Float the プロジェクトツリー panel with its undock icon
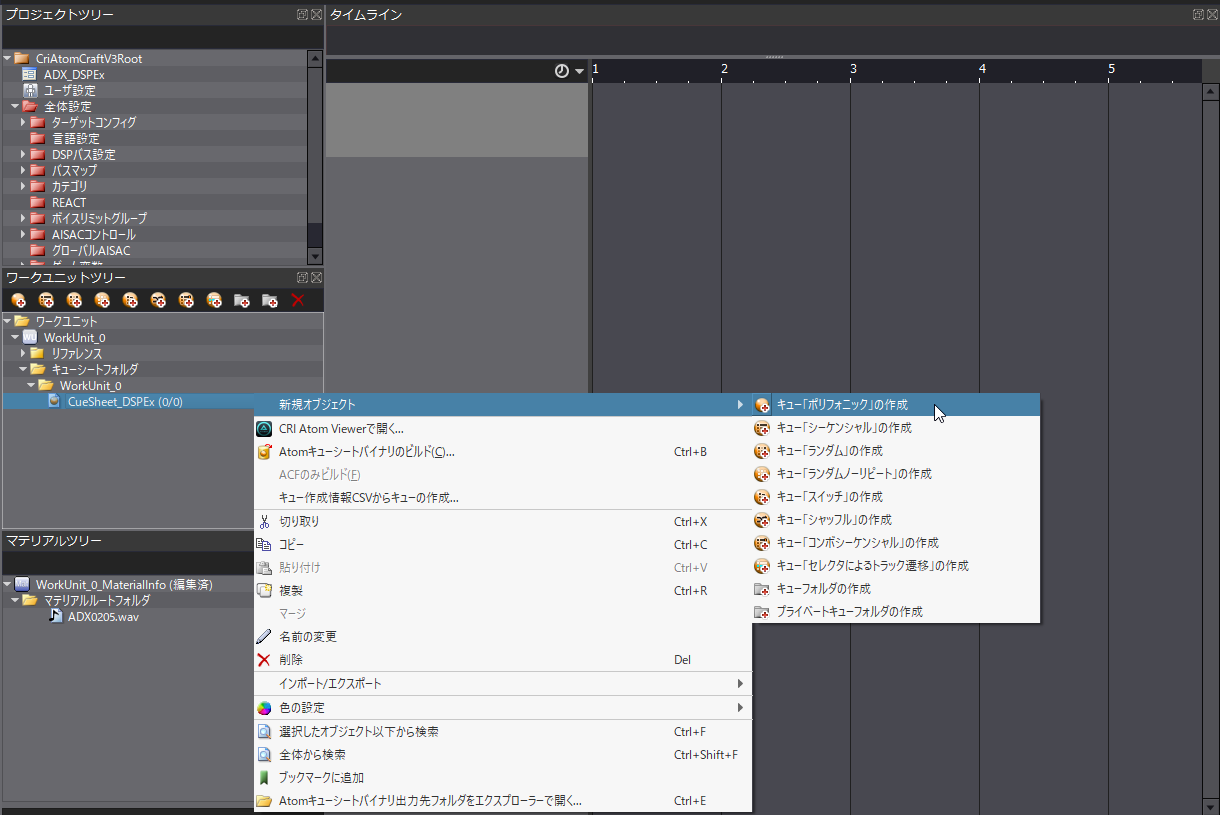The width and height of the screenshot is (1220, 815). point(302,15)
